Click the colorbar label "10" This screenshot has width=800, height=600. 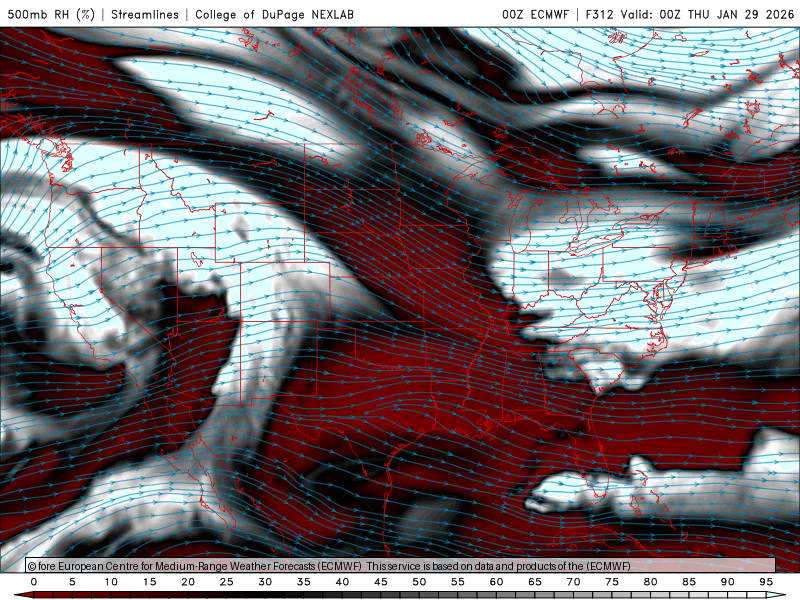click(x=111, y=582)
